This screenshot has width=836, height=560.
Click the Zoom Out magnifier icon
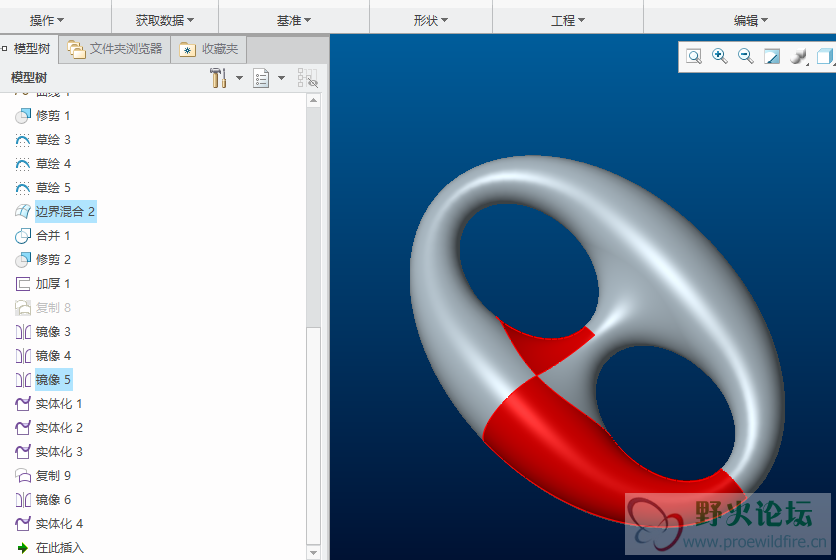745,56
